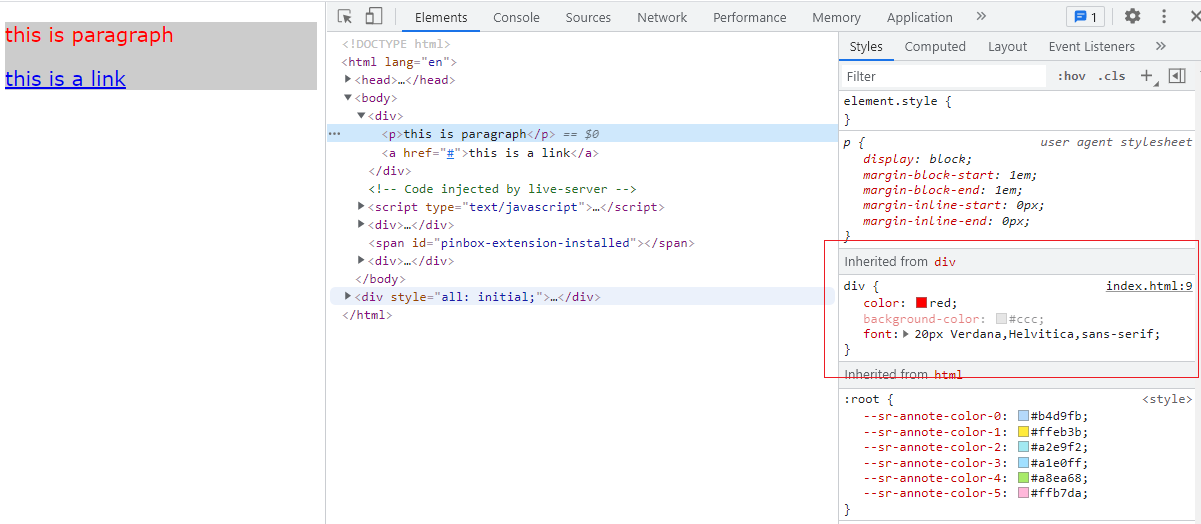This screenshot has height=524, width=1201.
Task: Open the <style> source link
Action: pos(1167,399)
